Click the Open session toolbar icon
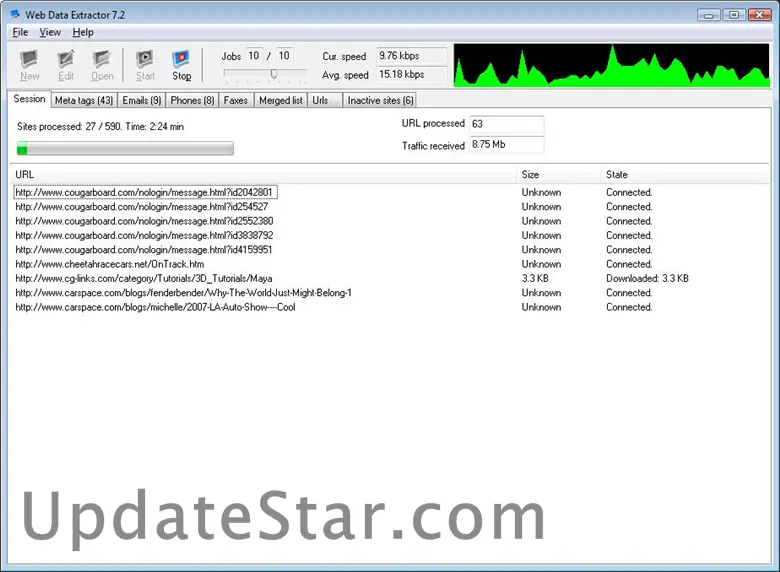The width and height of the screenshot is (780, 572). click(x=102, y=65)
